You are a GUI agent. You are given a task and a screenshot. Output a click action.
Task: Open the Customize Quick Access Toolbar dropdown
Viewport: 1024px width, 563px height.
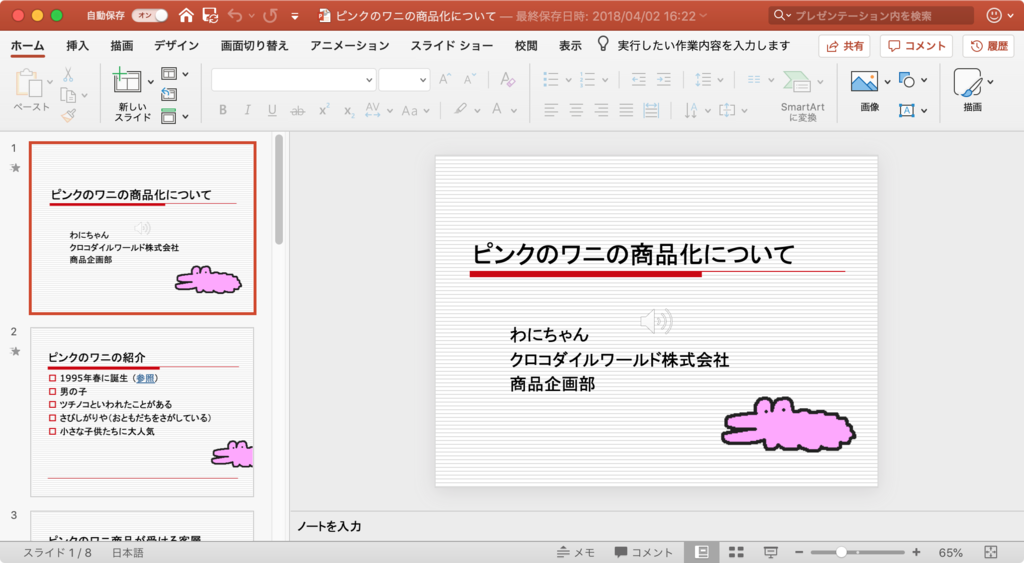click(x=295, y=16)
